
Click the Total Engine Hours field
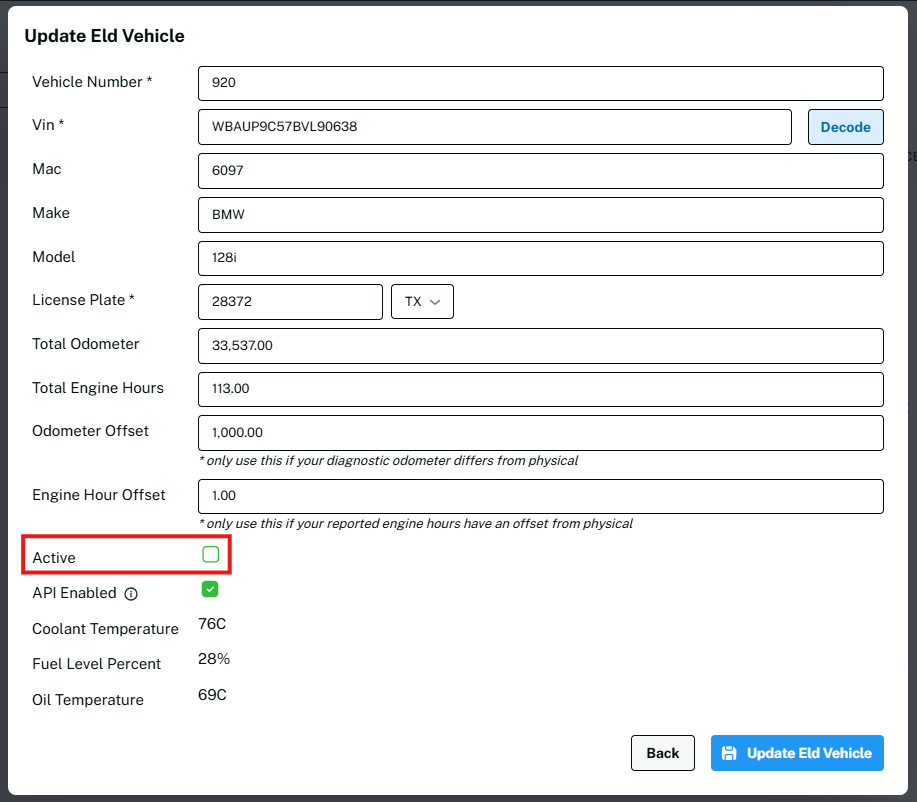[540, 389]
